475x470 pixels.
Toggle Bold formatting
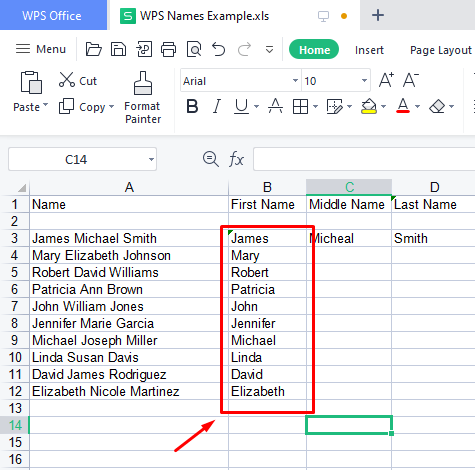click(x=192, y=107)
